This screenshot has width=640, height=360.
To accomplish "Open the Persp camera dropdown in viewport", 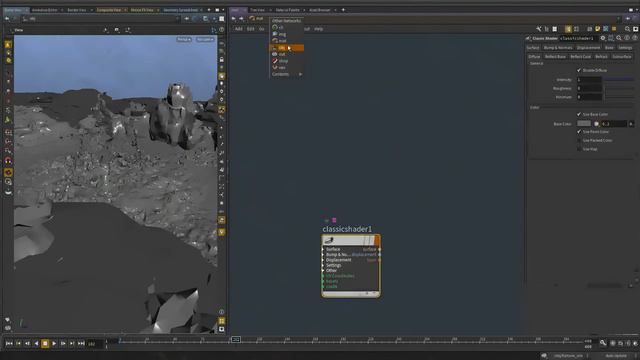I will pos(184,40).
